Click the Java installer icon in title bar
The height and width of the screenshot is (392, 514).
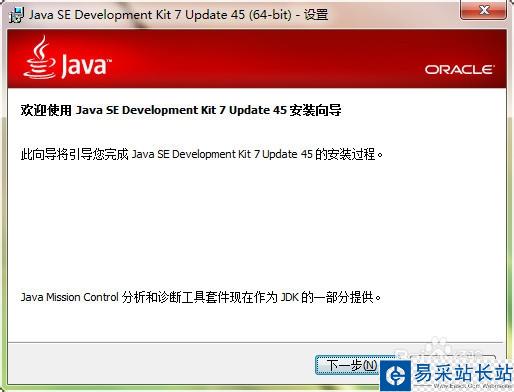[16, 15]
